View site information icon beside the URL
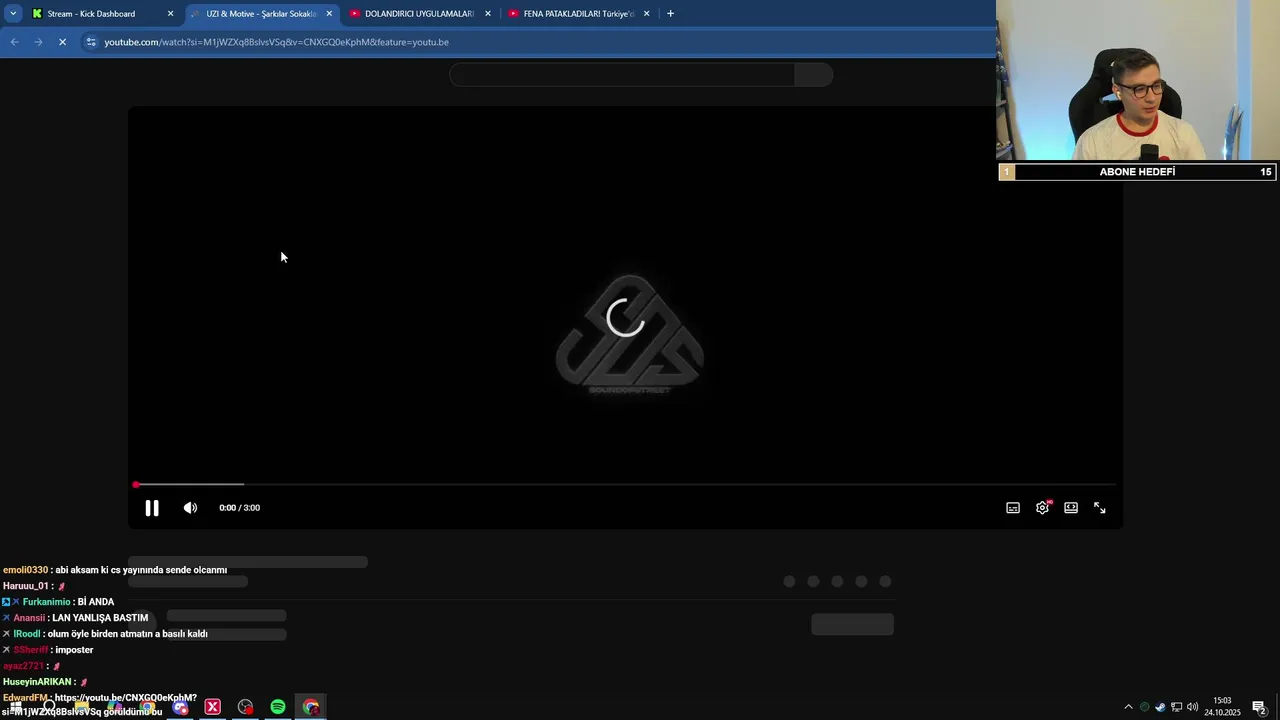This screenshot has height=720, width=1280. [91, 42]
